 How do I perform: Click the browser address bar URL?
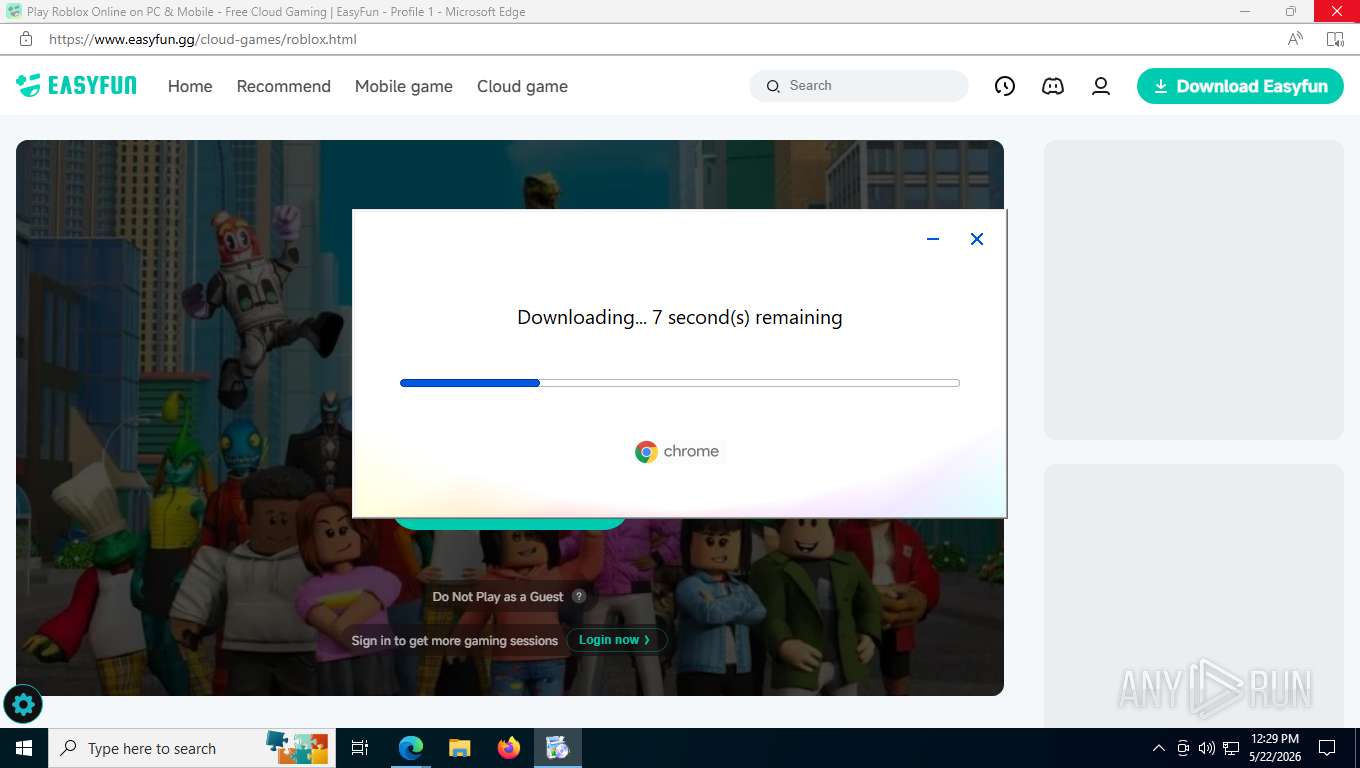click(203, 39)
